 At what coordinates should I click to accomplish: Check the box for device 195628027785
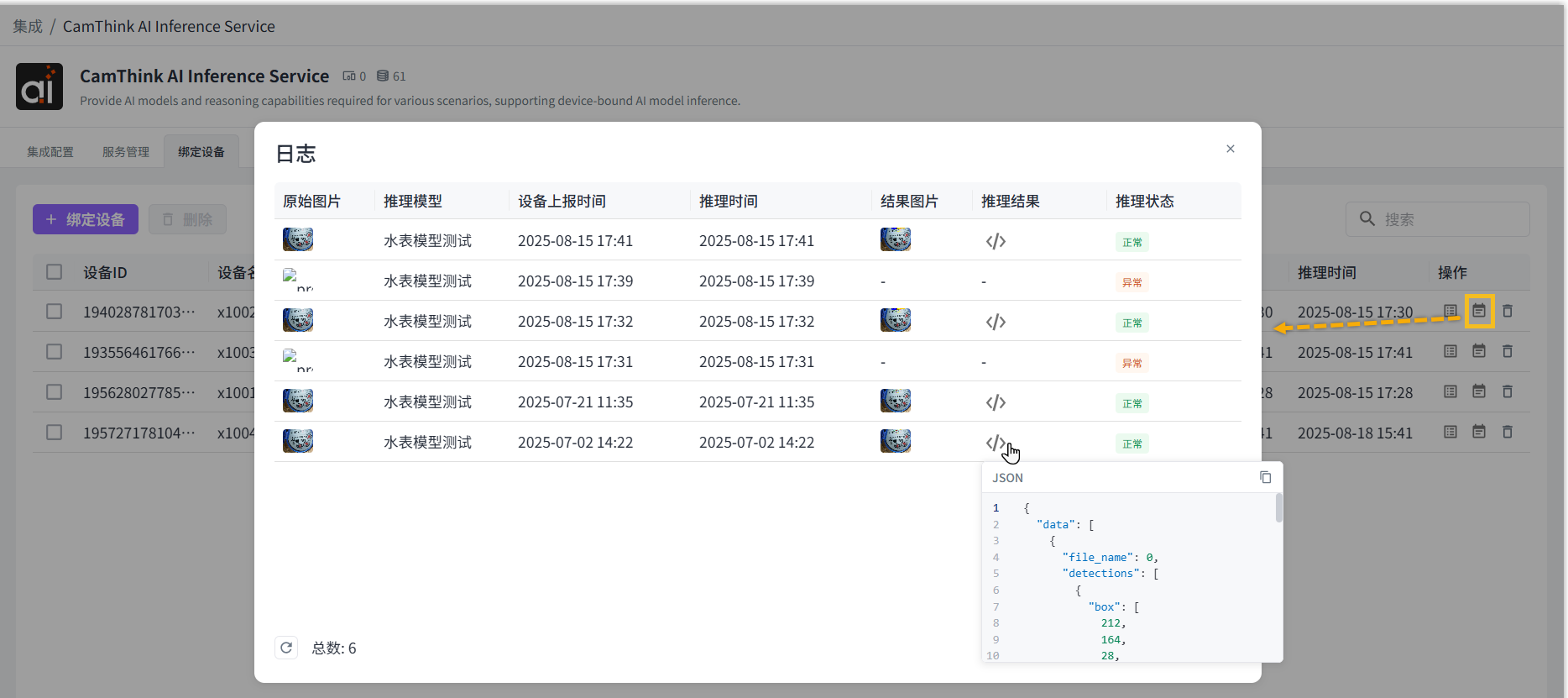click(x=55, y=392)
